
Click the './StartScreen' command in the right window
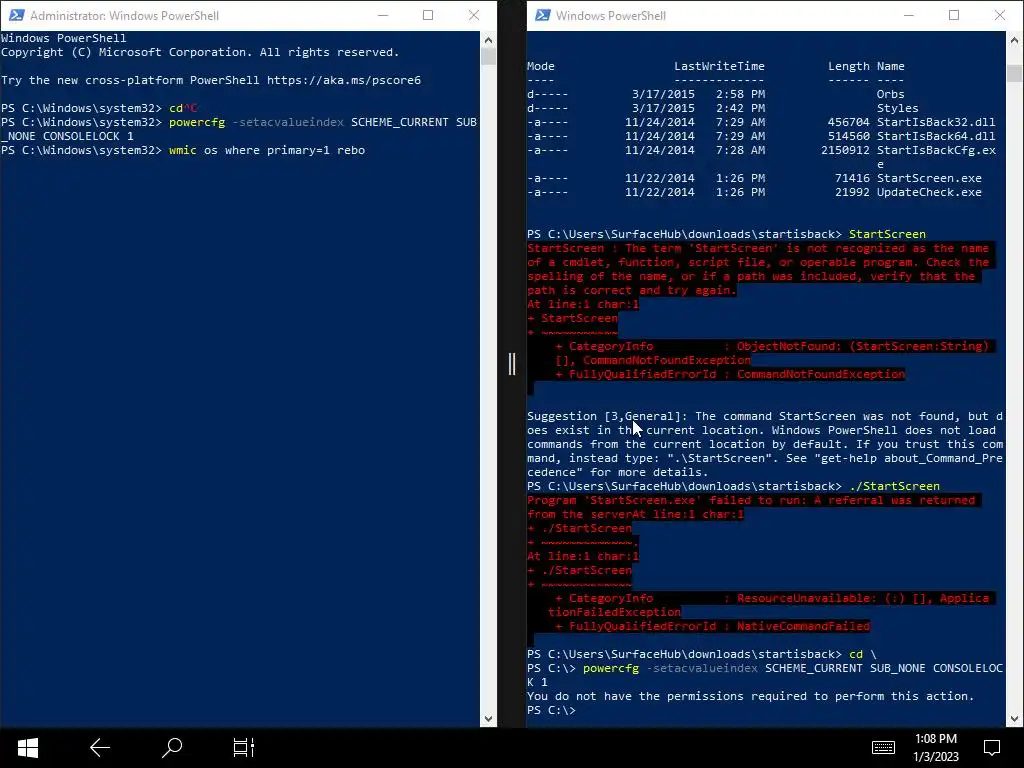click(x=894, y=486)
